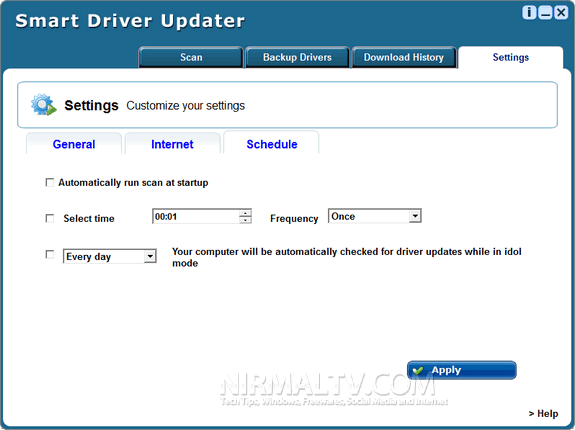Increase the time with spinner up arrow
This screenshot has height=430, width=575.
point(245,213)
